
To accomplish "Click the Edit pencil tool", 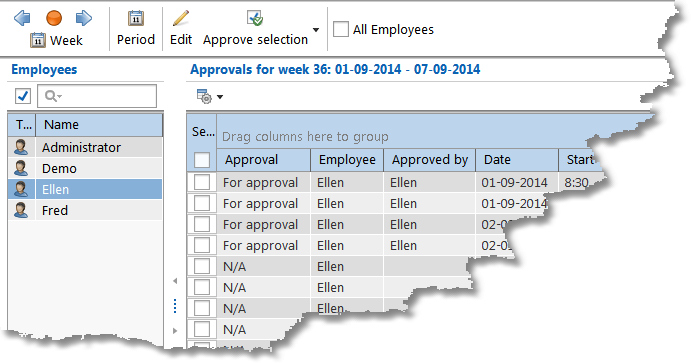I will [181, 28].
